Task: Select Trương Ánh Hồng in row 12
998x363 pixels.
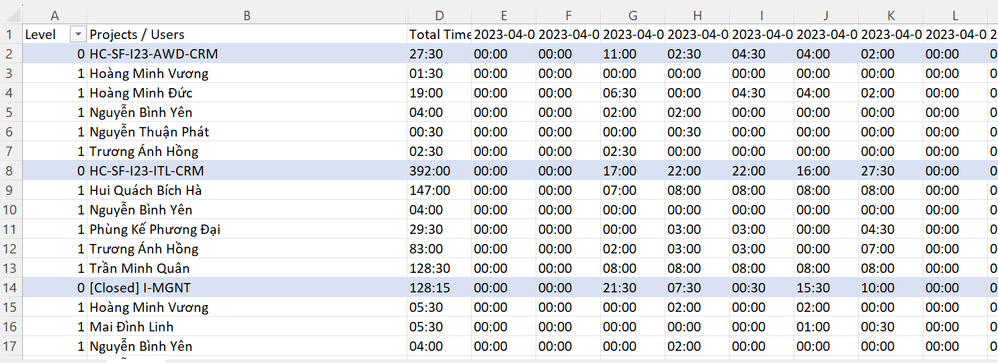Action: pyautogui.click(x=247, y=249)
